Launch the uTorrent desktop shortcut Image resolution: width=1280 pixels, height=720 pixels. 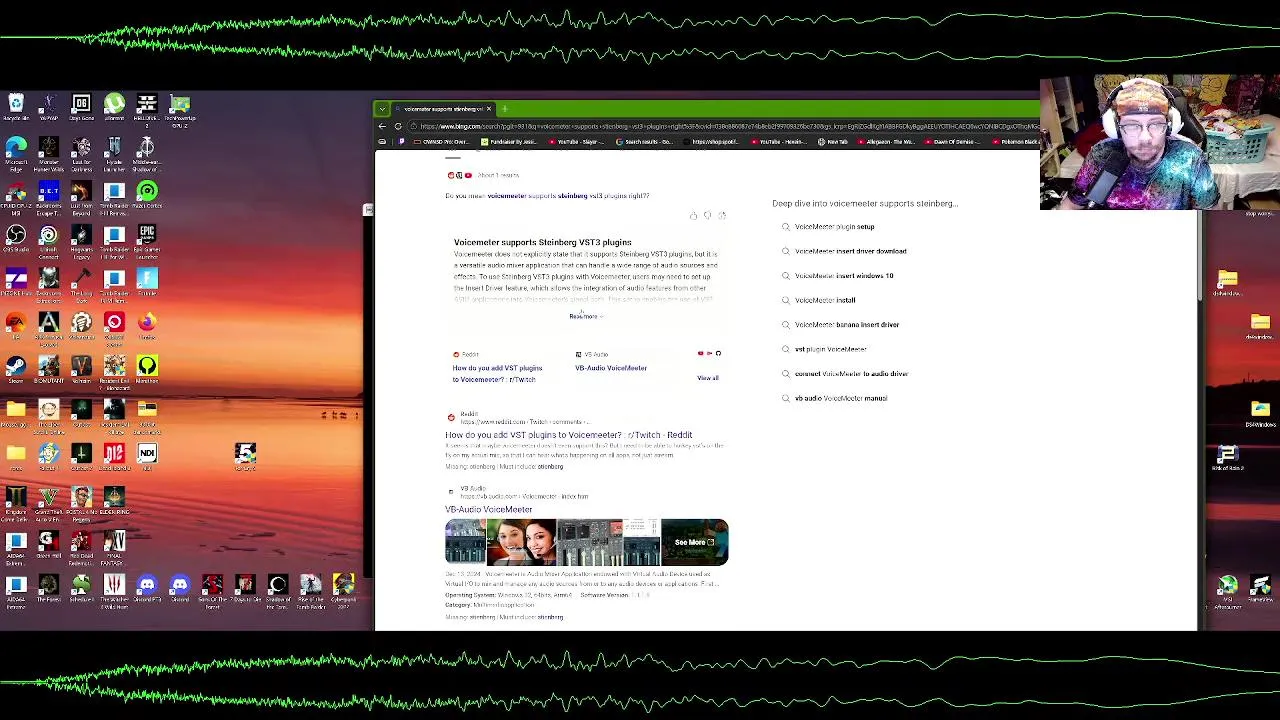(x=114, y=106)
